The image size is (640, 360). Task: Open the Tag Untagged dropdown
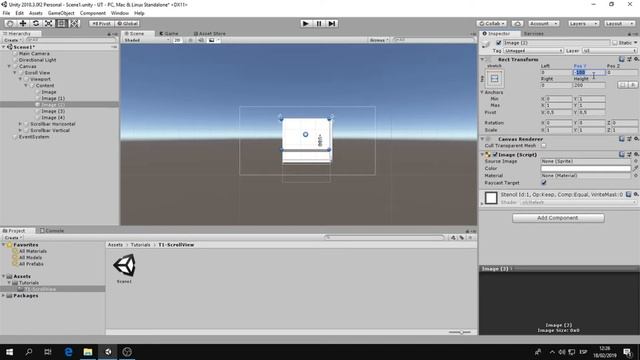(533, 51)
